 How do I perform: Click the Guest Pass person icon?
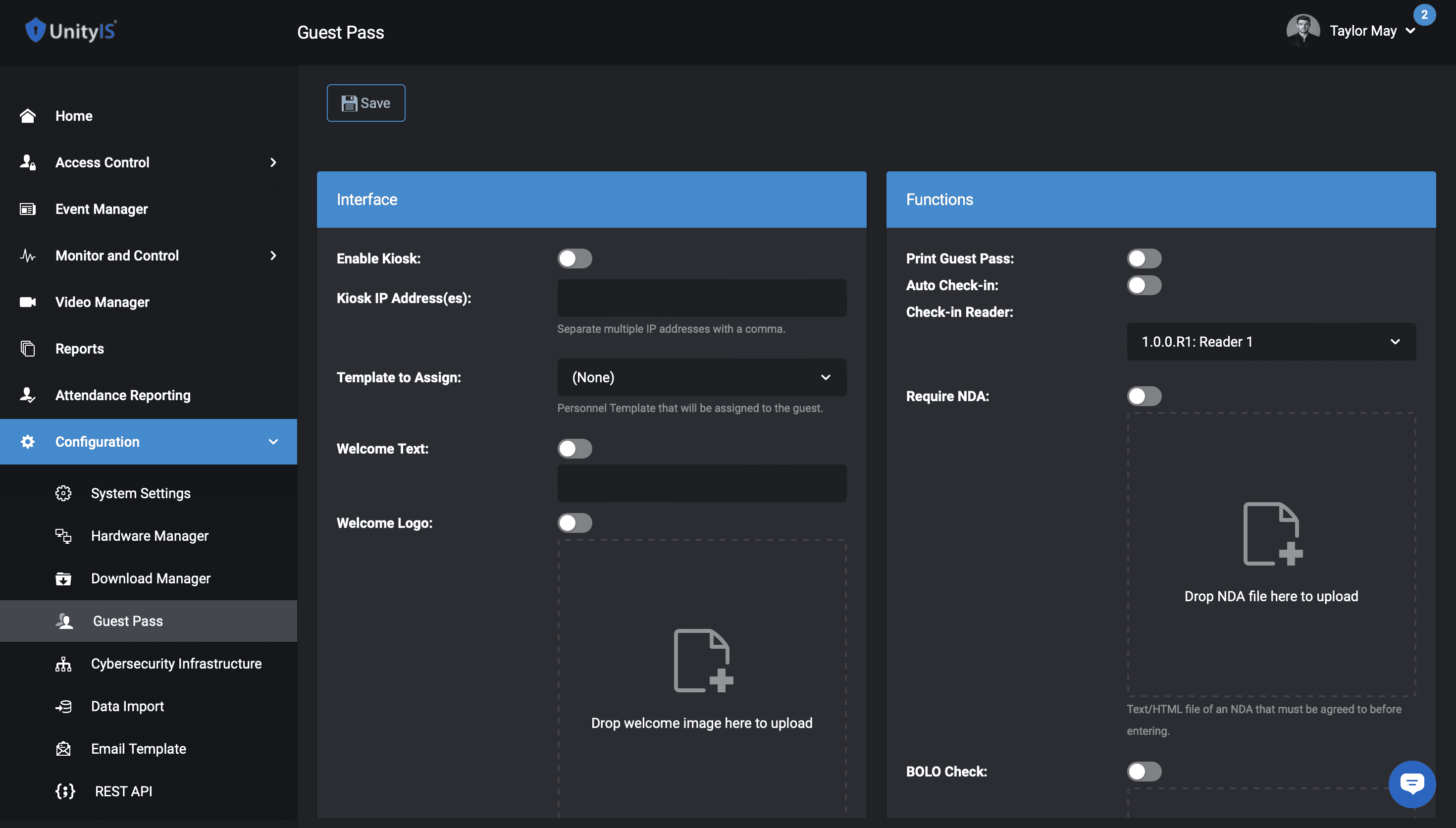(x=65, y=621)
